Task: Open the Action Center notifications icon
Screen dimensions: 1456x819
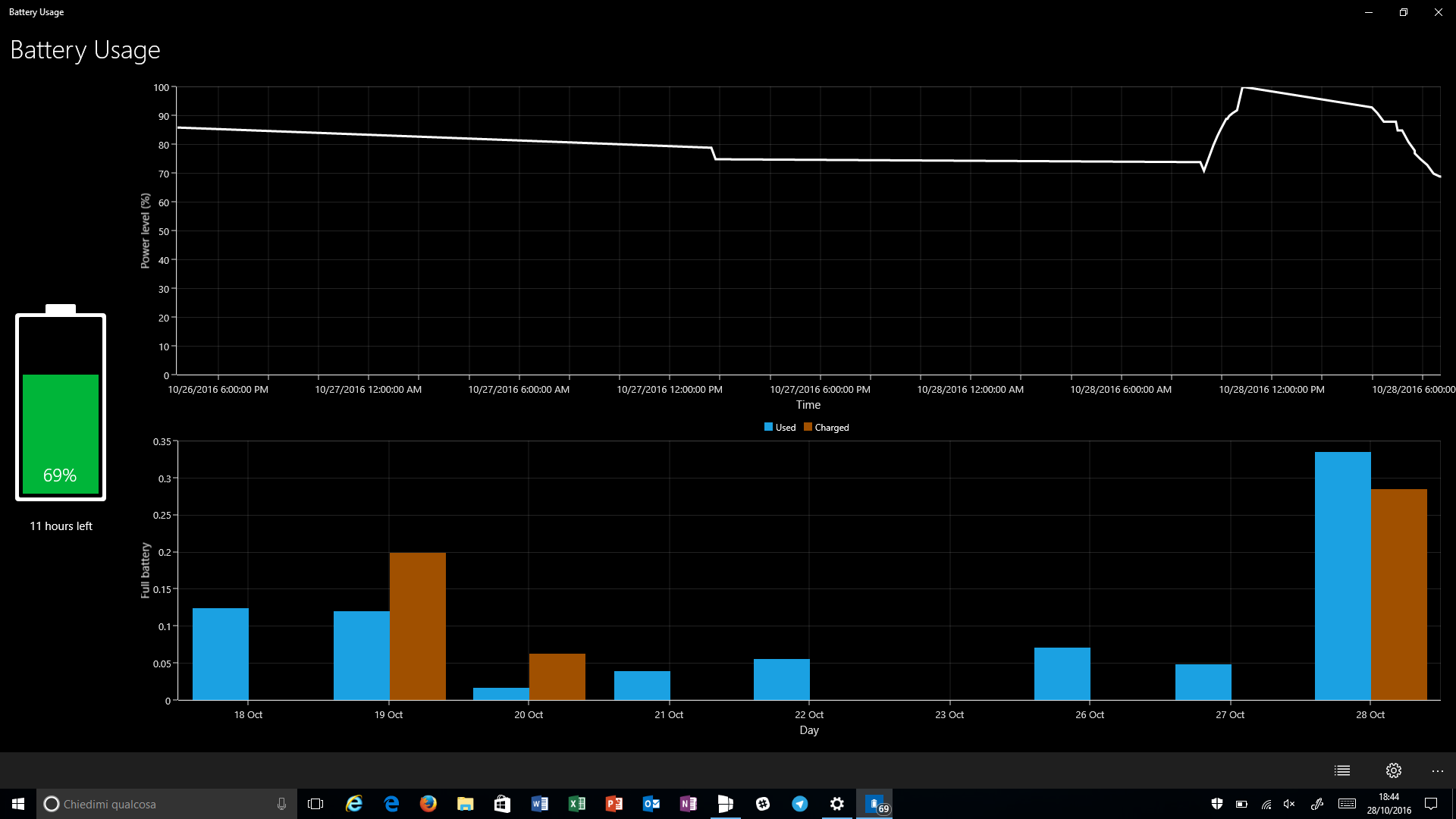Action: point(1431,804)
